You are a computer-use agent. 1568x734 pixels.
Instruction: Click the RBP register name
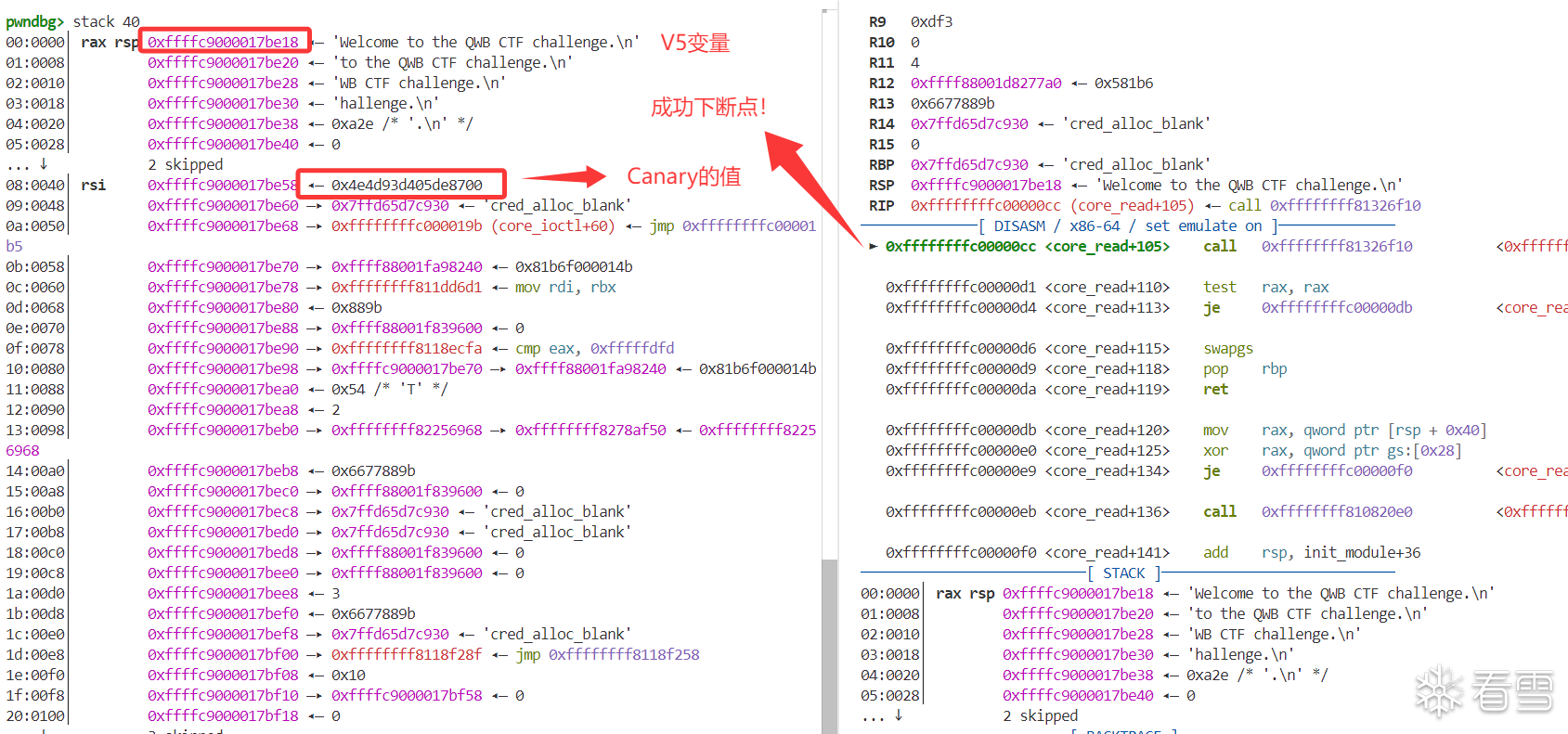coord(882,164)
